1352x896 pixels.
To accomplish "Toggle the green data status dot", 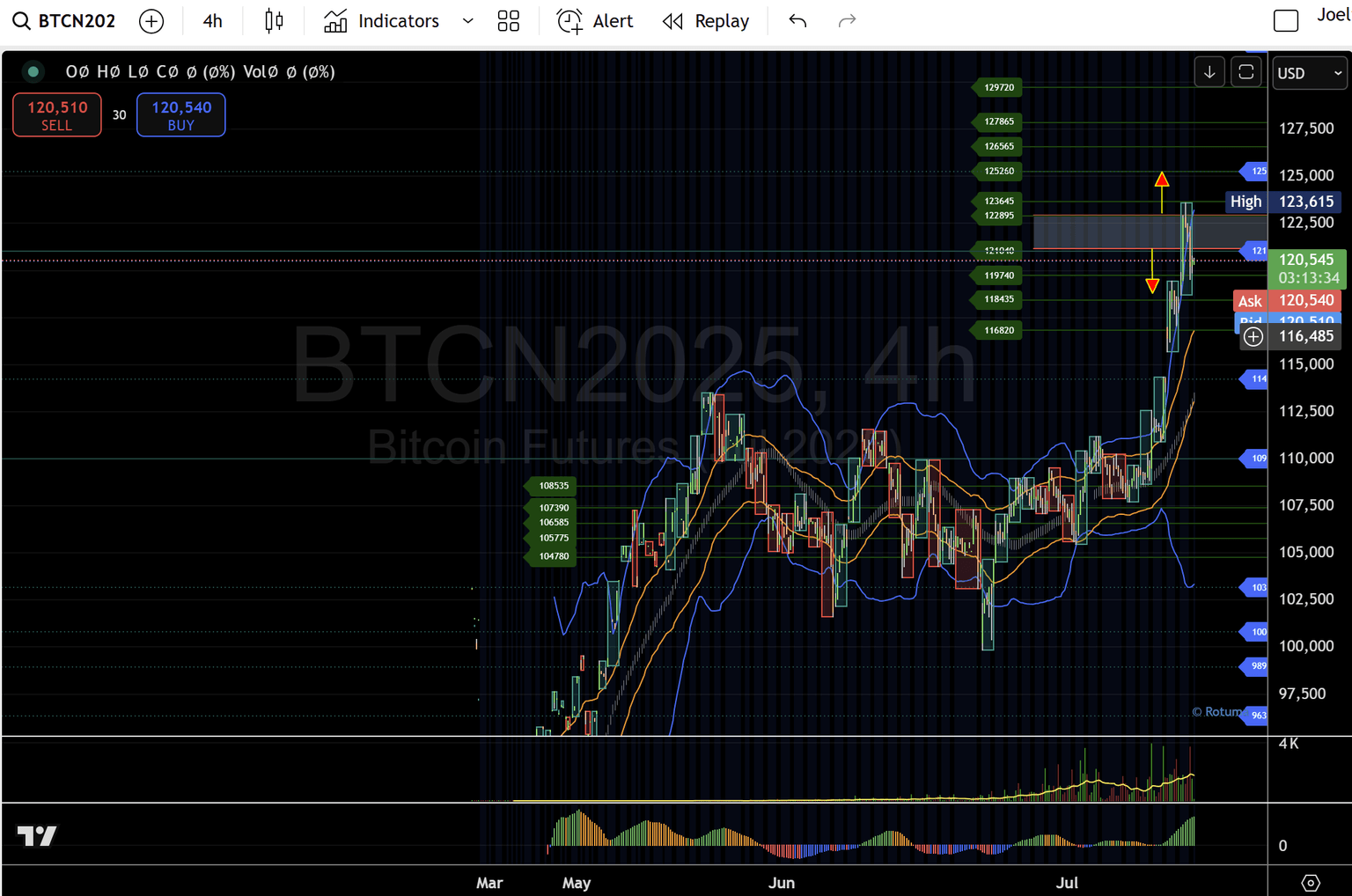I will [x=33, y=71].
